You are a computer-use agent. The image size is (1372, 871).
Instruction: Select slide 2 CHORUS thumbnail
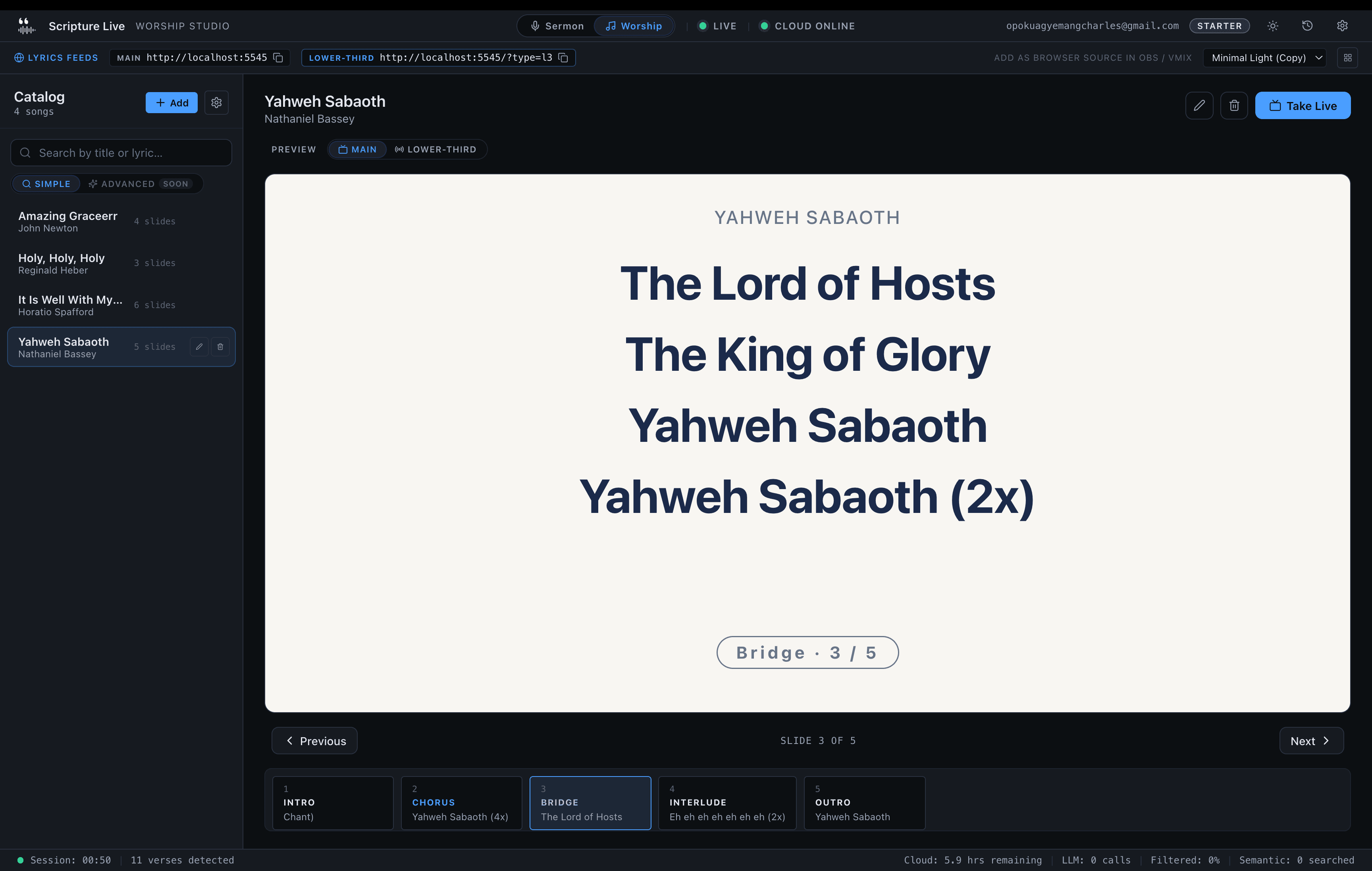462,803
